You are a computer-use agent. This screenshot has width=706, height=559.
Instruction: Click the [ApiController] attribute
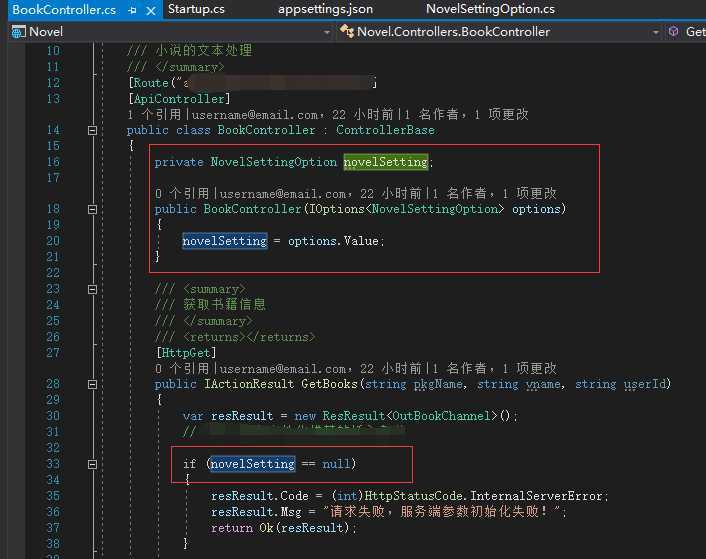(x=179, y=99)
